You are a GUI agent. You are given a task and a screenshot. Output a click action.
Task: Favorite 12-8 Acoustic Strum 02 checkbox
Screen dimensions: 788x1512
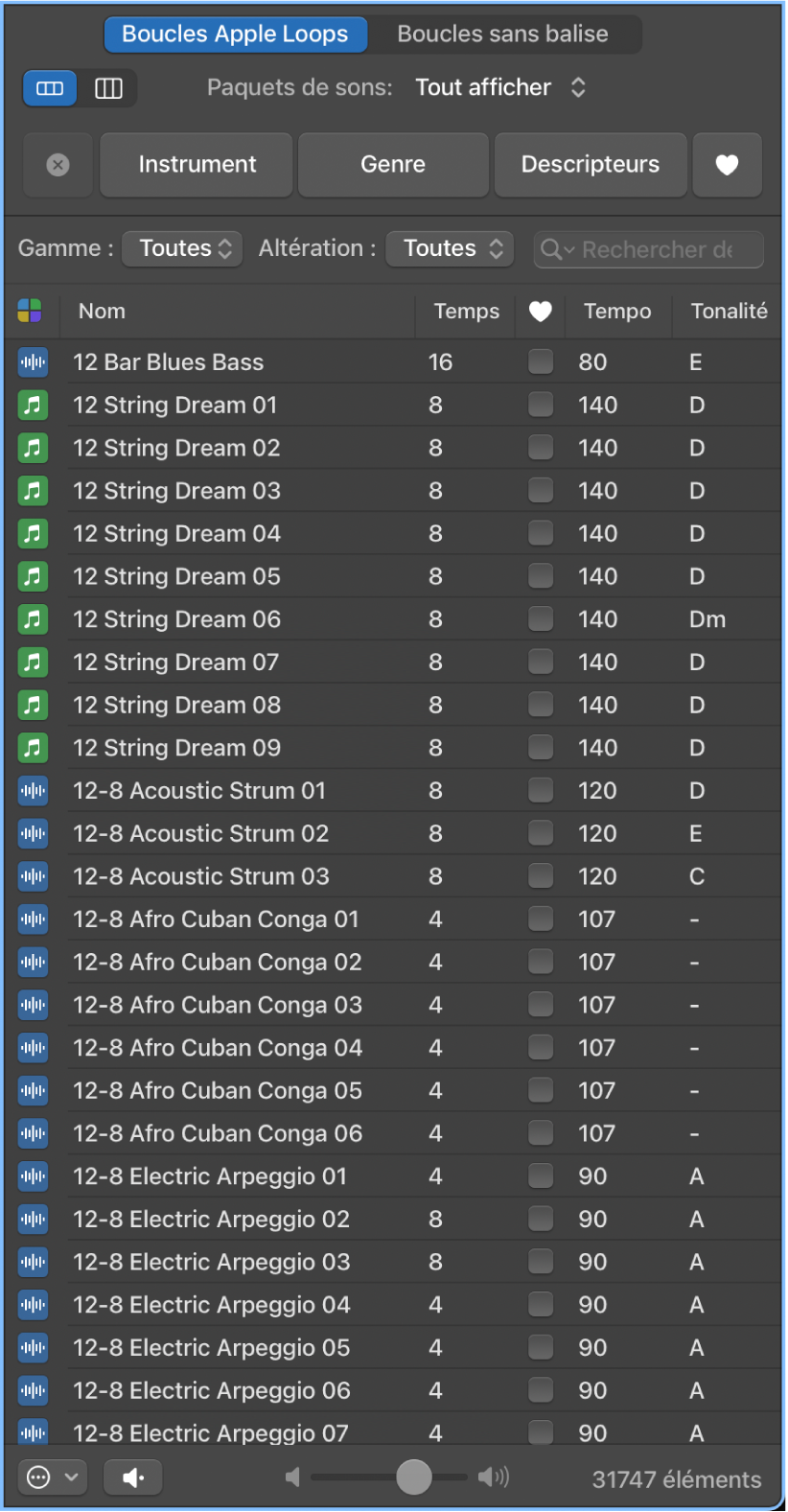tap(541, 834)
